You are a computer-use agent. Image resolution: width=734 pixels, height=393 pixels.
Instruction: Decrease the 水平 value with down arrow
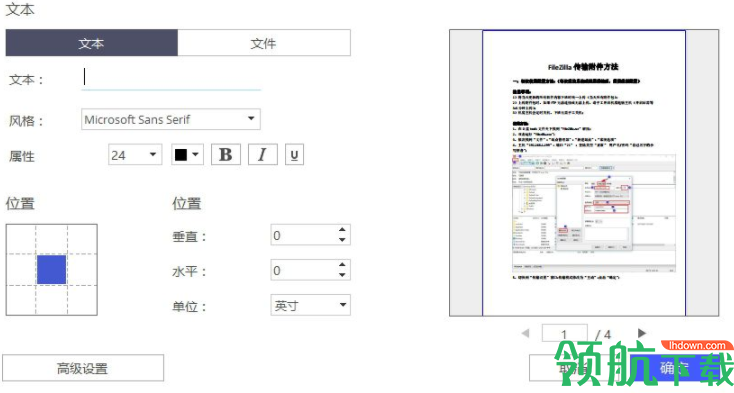coord(343,275)
